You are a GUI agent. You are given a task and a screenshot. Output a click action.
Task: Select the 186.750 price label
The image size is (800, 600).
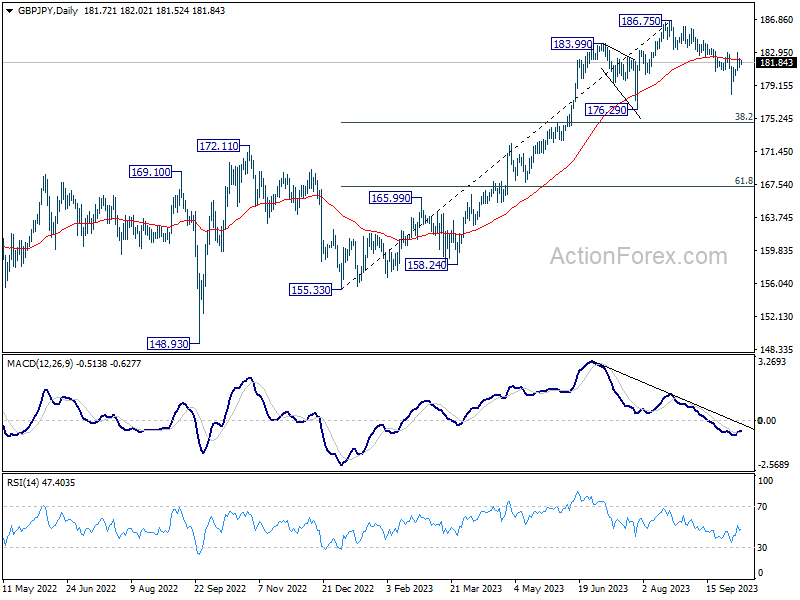(640, 21)
